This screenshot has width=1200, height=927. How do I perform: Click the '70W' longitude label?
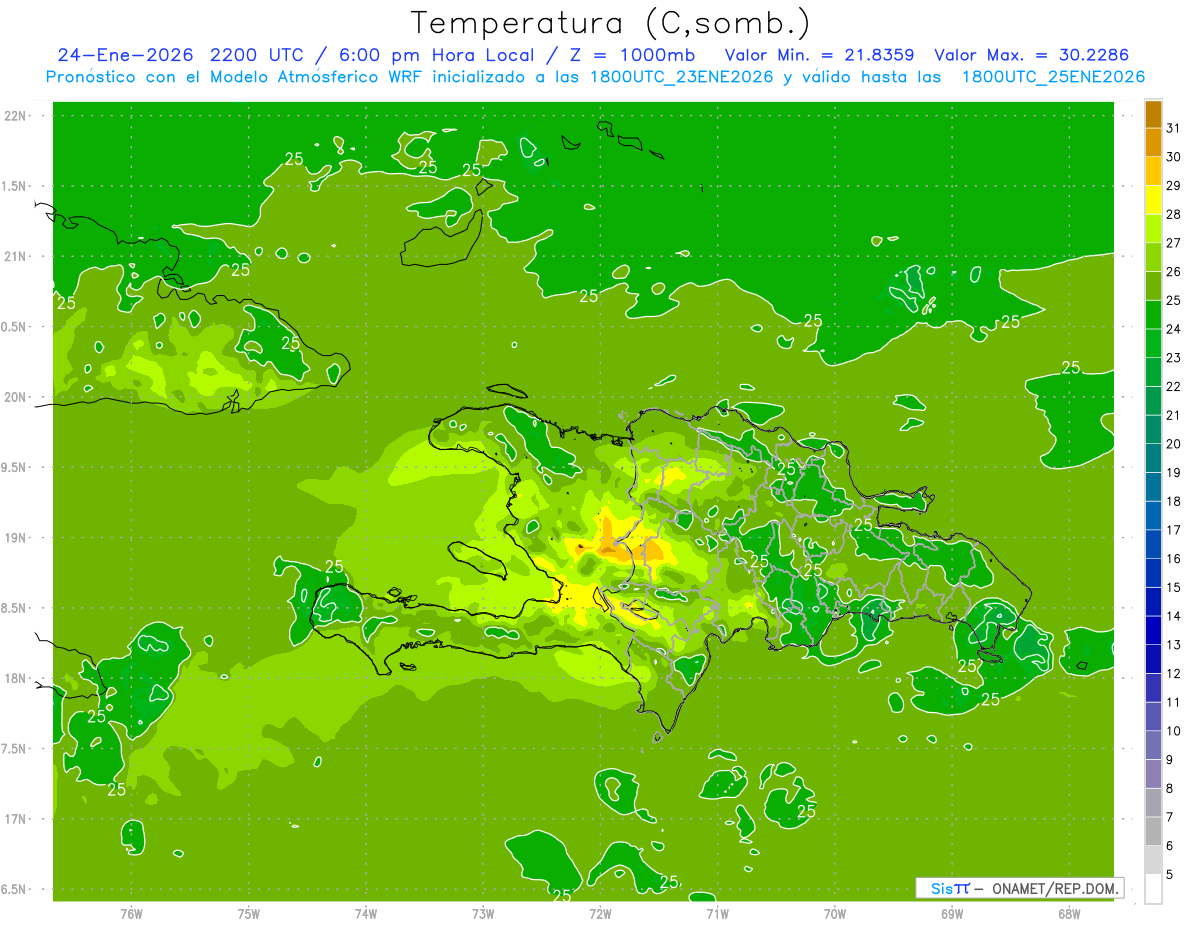(834, 913)
